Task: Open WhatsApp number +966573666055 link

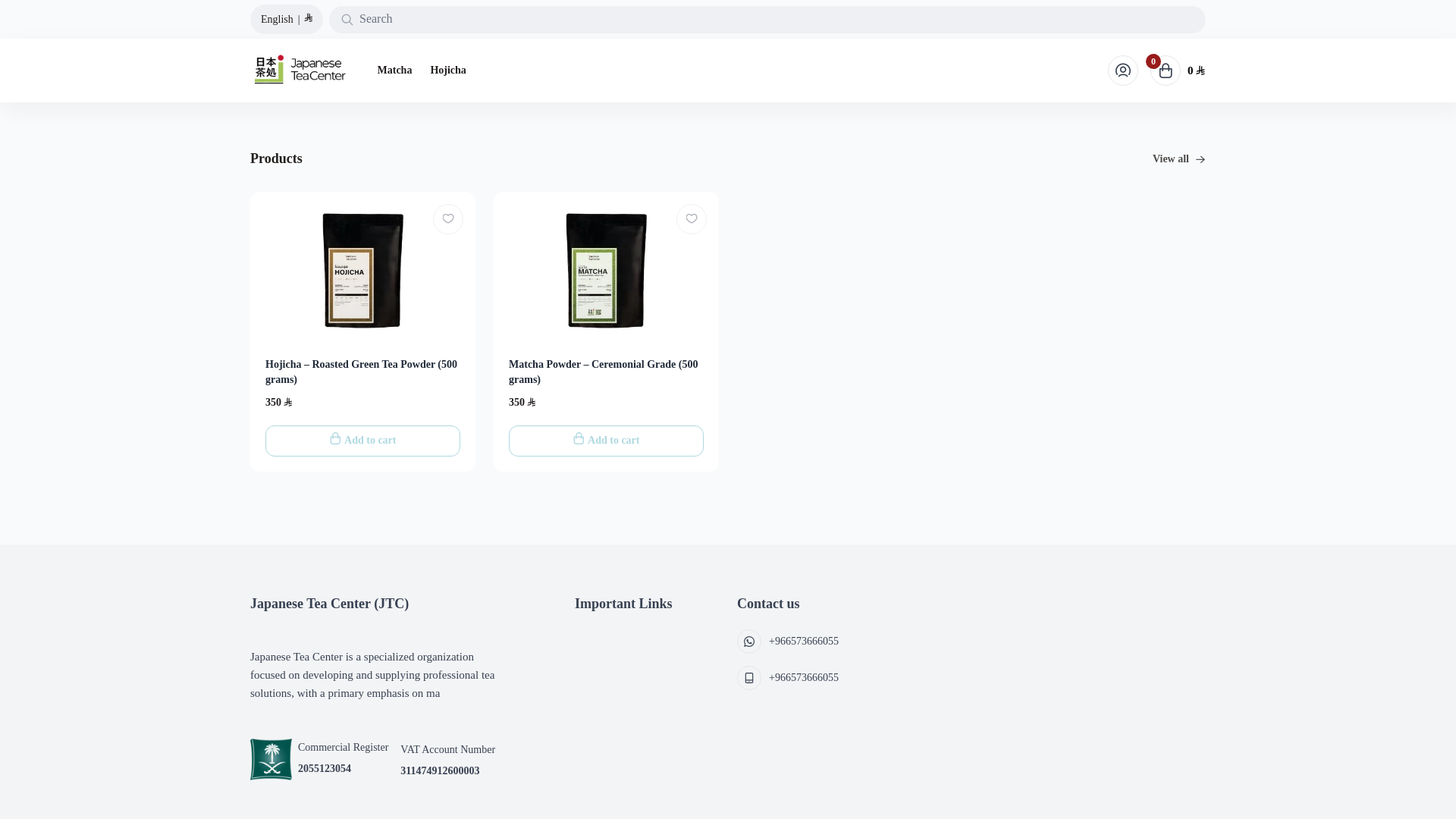Action: point(804,642)
